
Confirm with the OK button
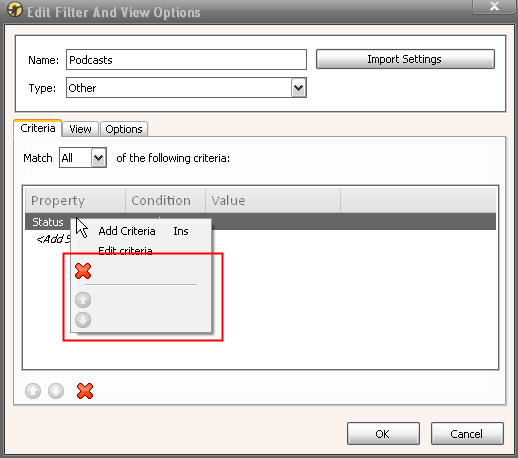click(x=383, y=434)
